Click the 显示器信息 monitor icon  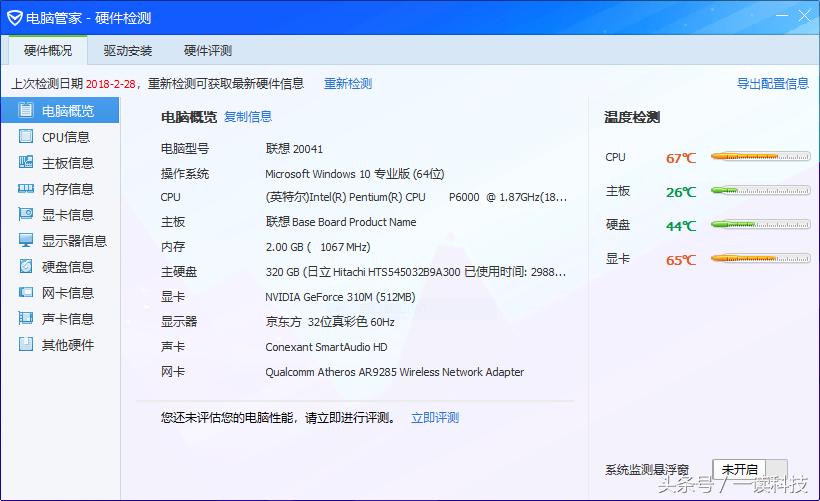[x=26, y=240]
